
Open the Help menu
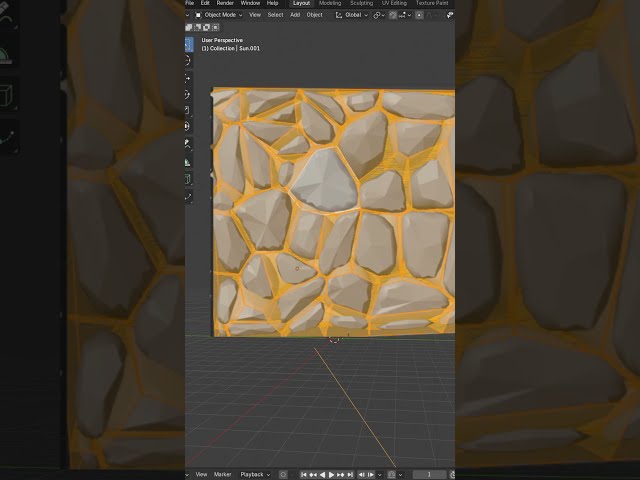[x=272, y=3]
